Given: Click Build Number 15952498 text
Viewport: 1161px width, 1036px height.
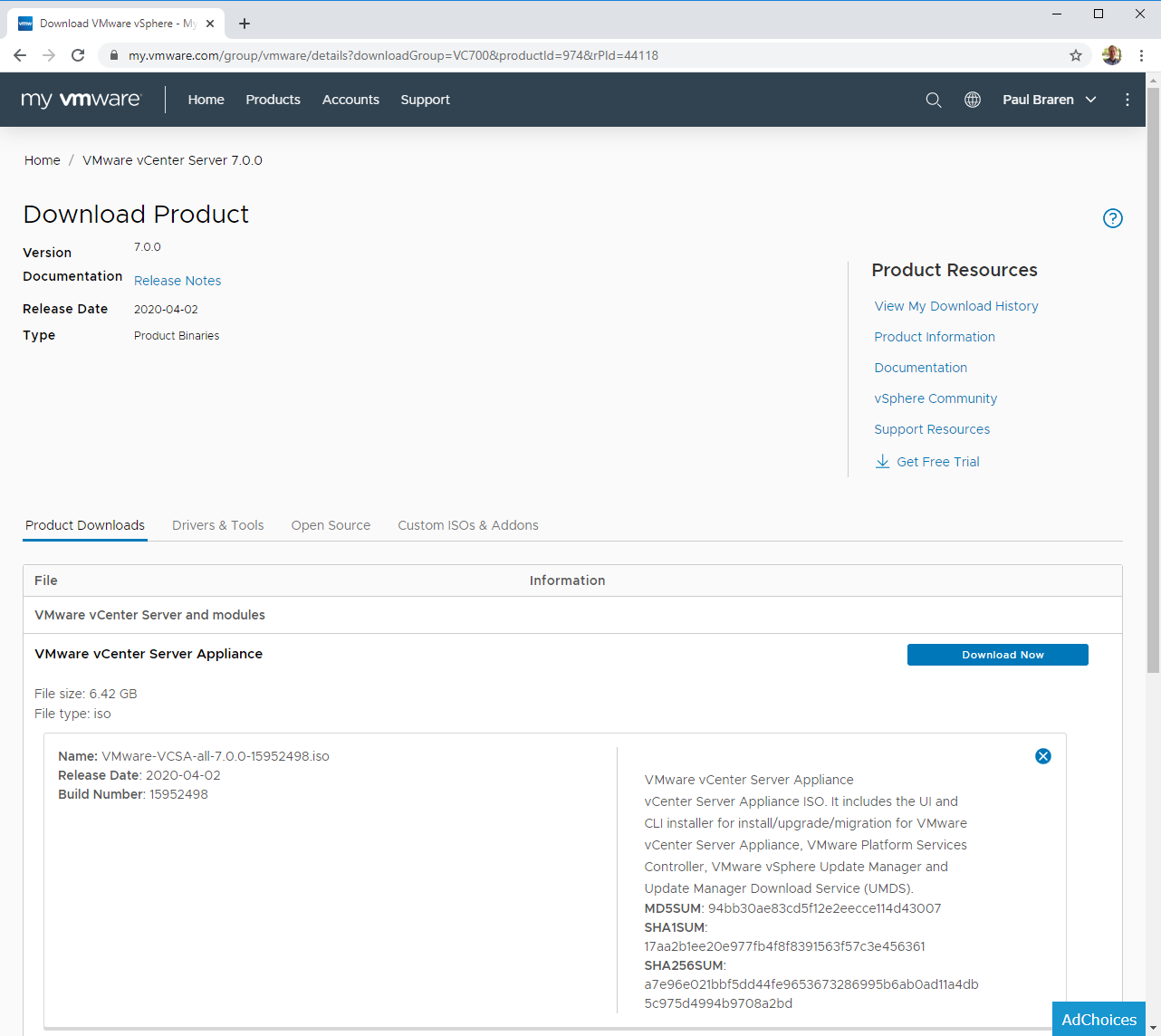Looking at the screenshot, I should [133, 794].
